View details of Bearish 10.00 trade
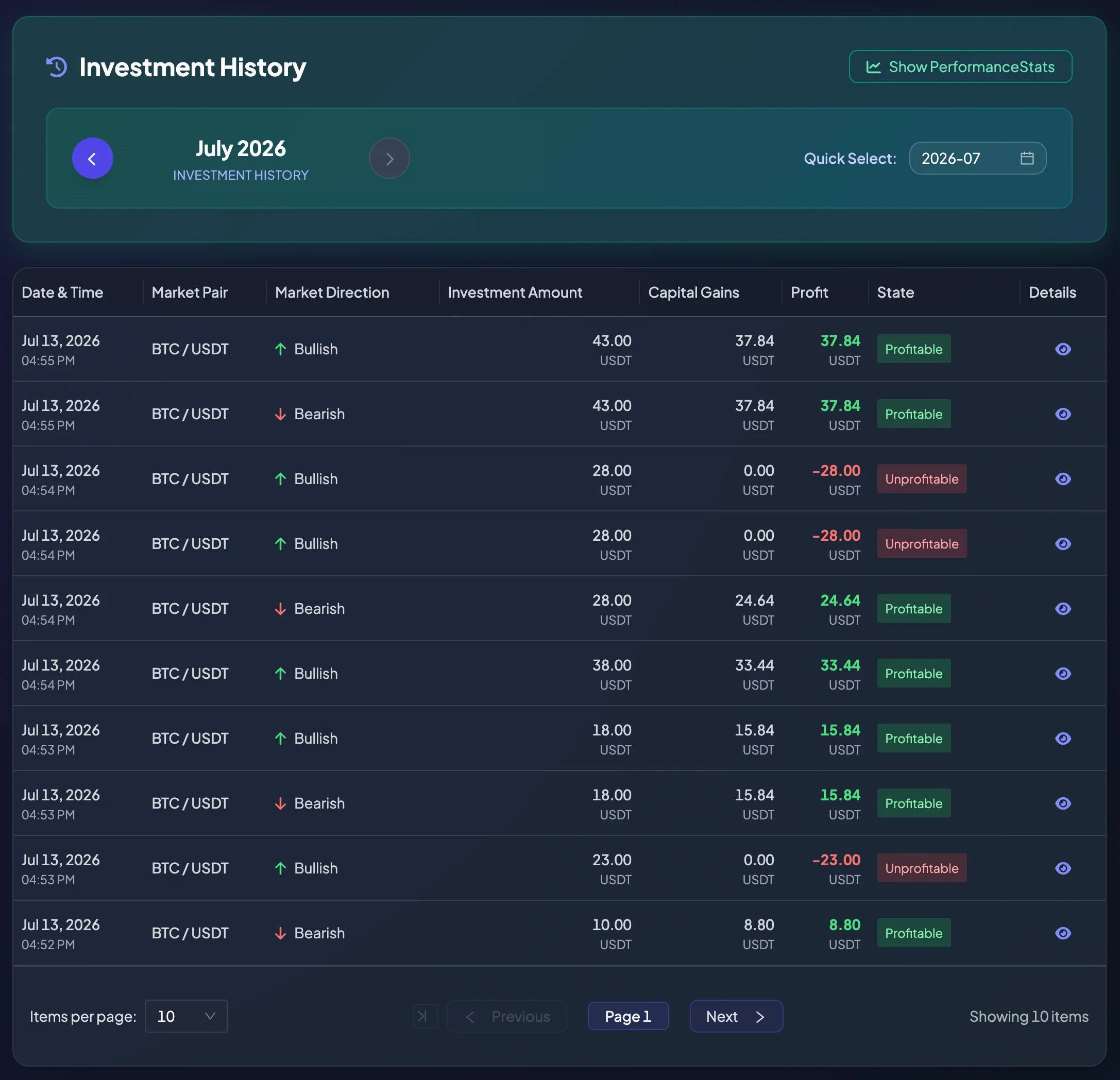The height and width of the screenshot is (1080, 1120). (1063, 933)
